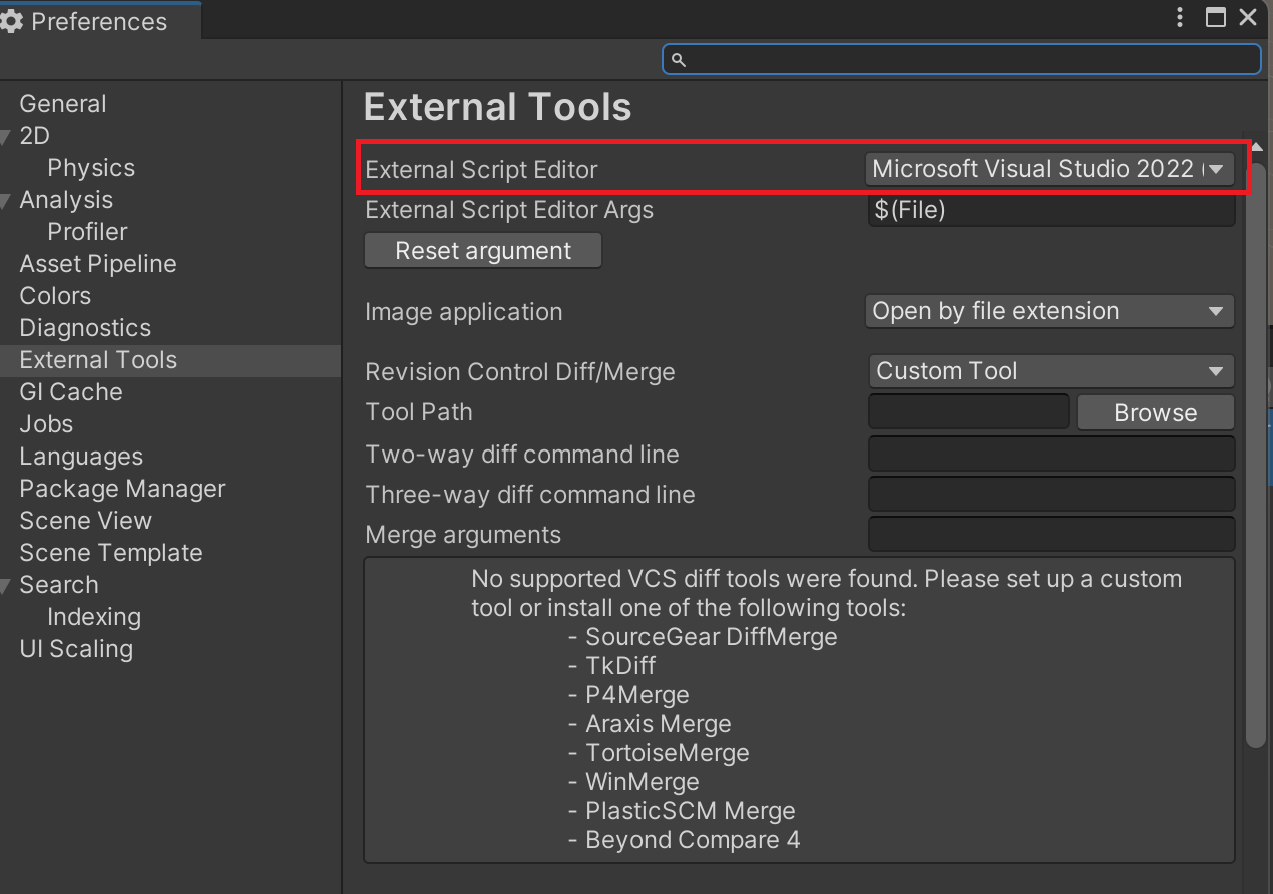The width and height of the screenshot is (1273, 894).
Task: Collapse the Search category triangle
Action: [7, 585]
